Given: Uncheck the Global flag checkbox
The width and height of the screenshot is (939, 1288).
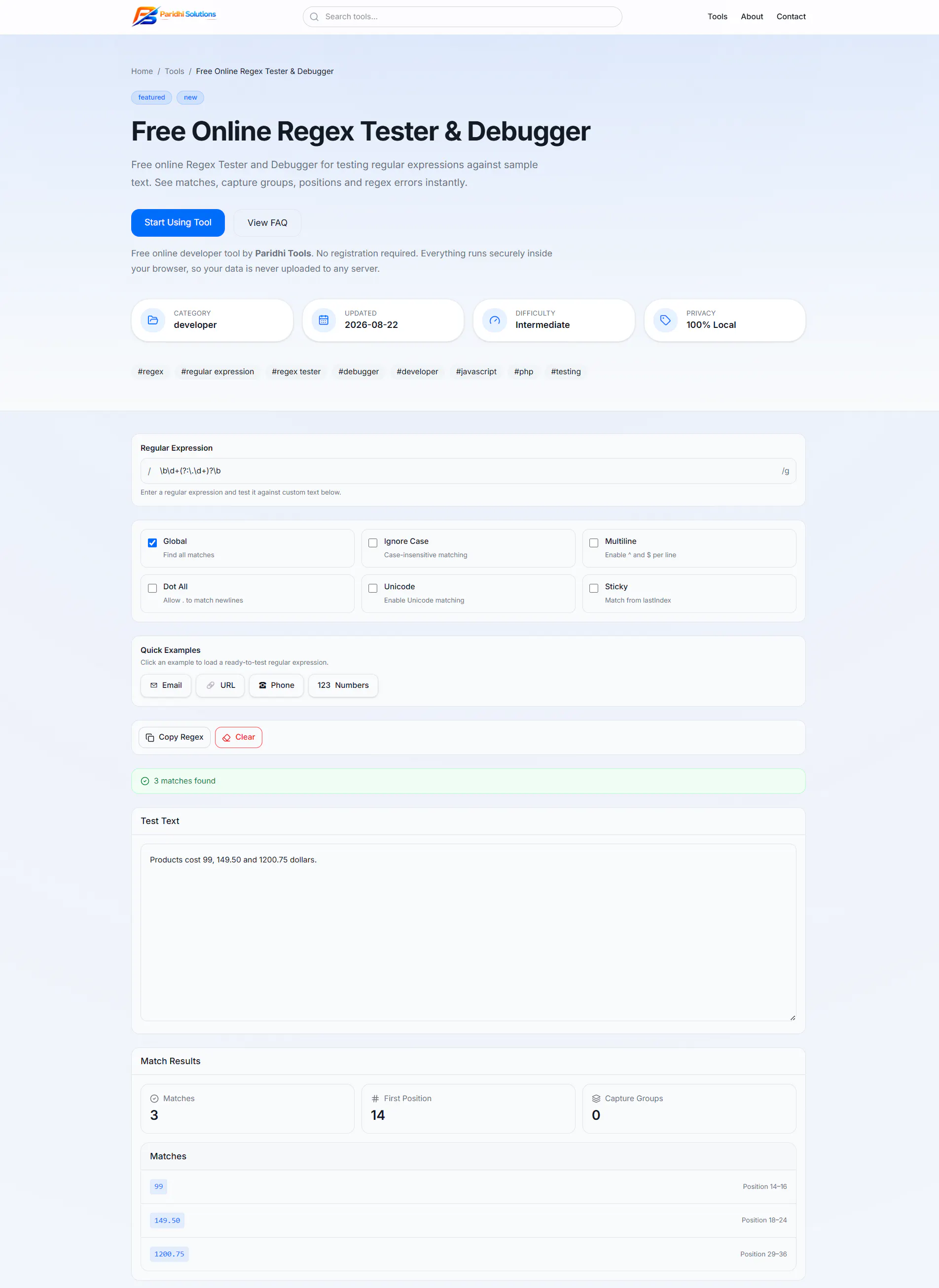Looking at the screenshot, I should [x=152, y=543].
